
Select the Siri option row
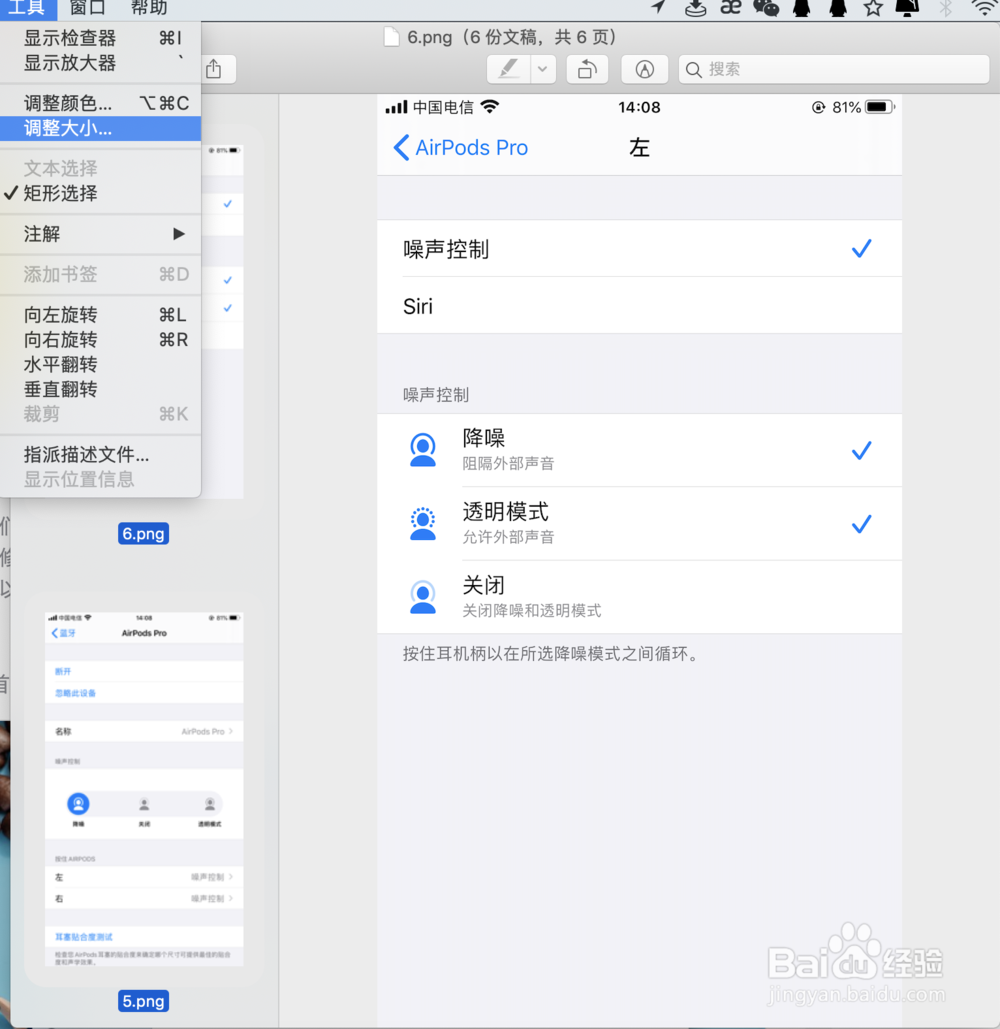coord(639,306)
